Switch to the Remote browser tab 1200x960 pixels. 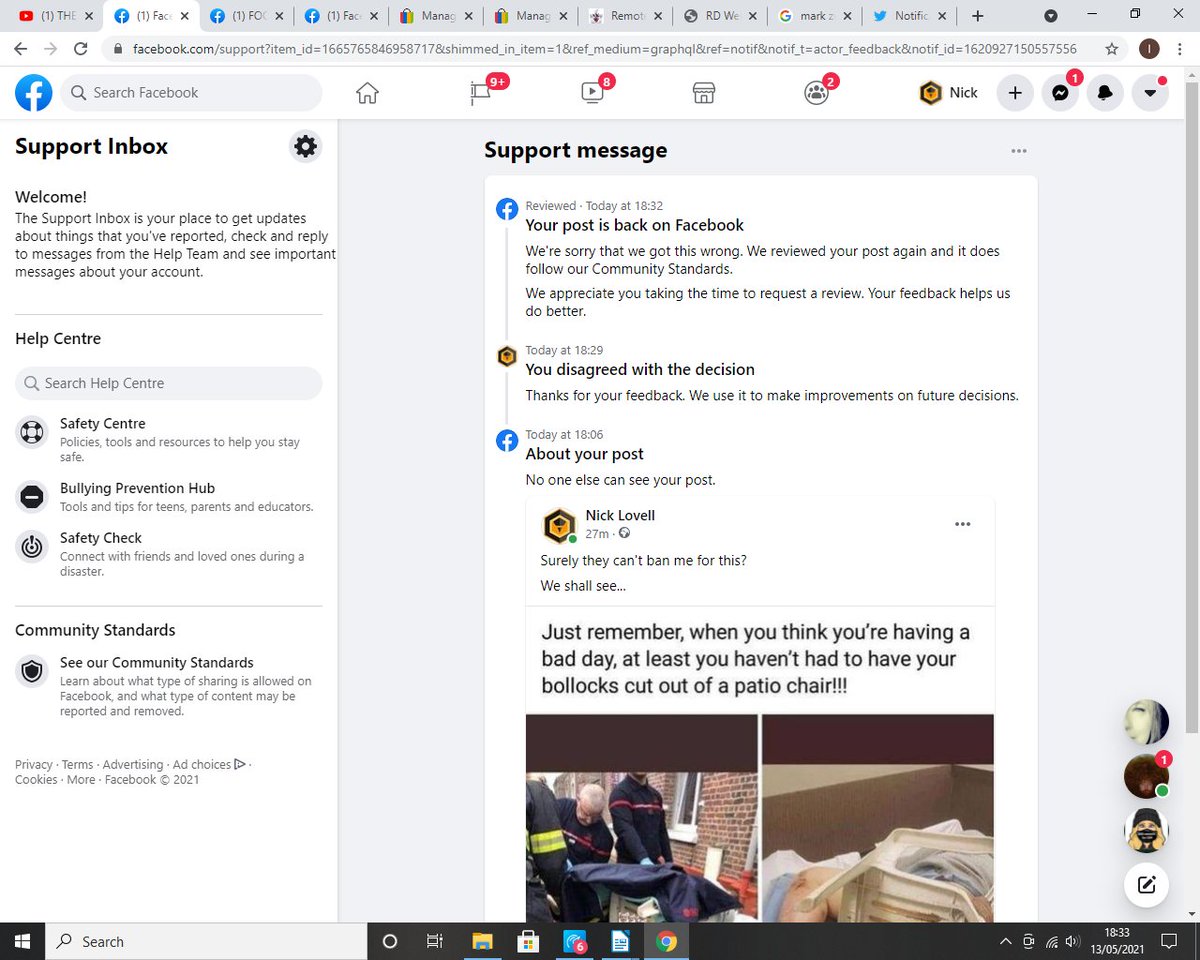tap(623, 16)
